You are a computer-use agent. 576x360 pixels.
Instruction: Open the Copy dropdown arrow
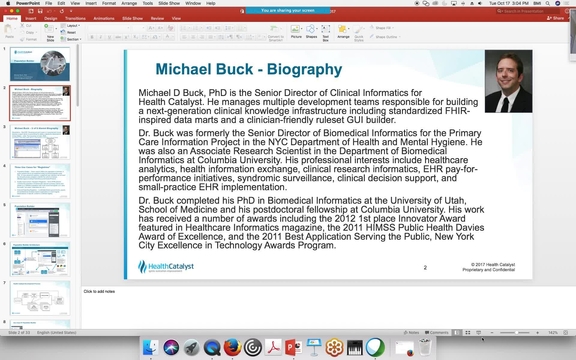[36, 32]
